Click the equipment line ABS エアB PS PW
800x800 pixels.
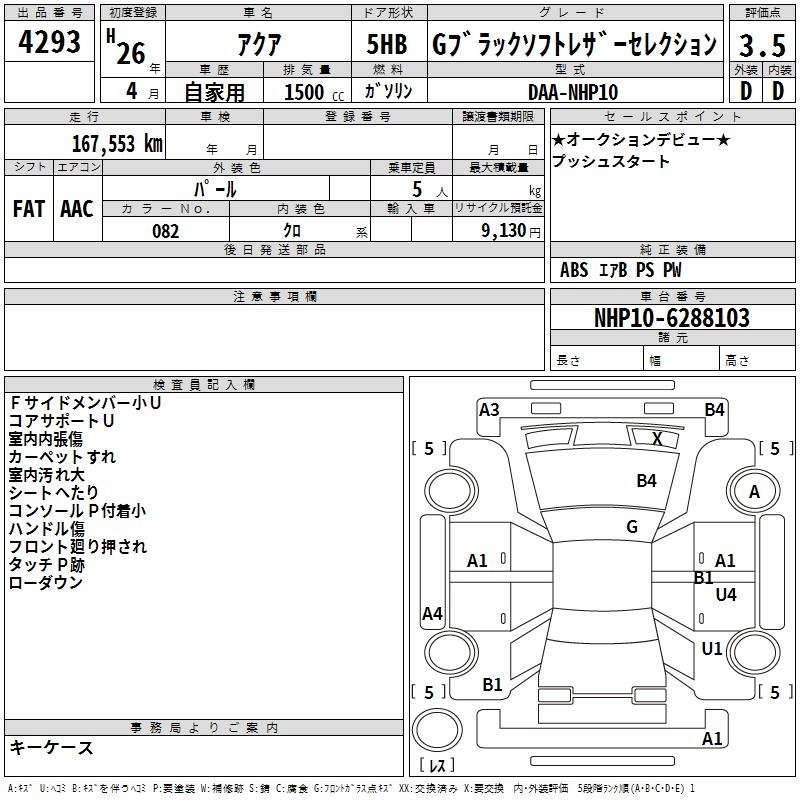pyautogui.click(x=620, y=270)
